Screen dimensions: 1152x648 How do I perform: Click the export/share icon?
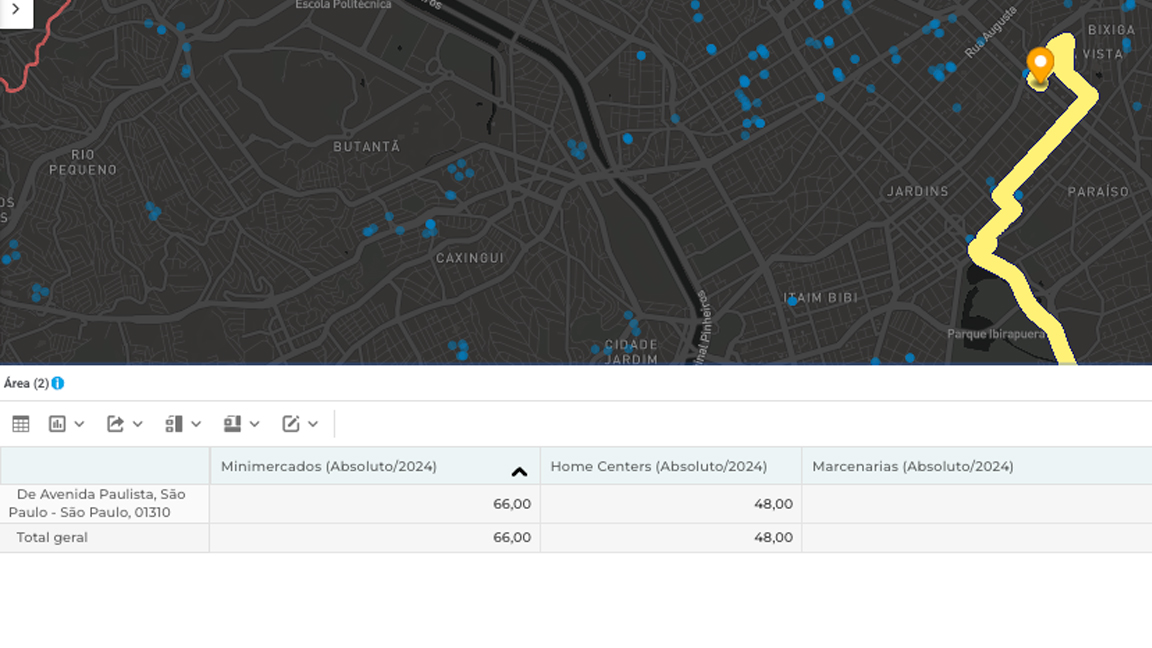click(x=116, y=424)
